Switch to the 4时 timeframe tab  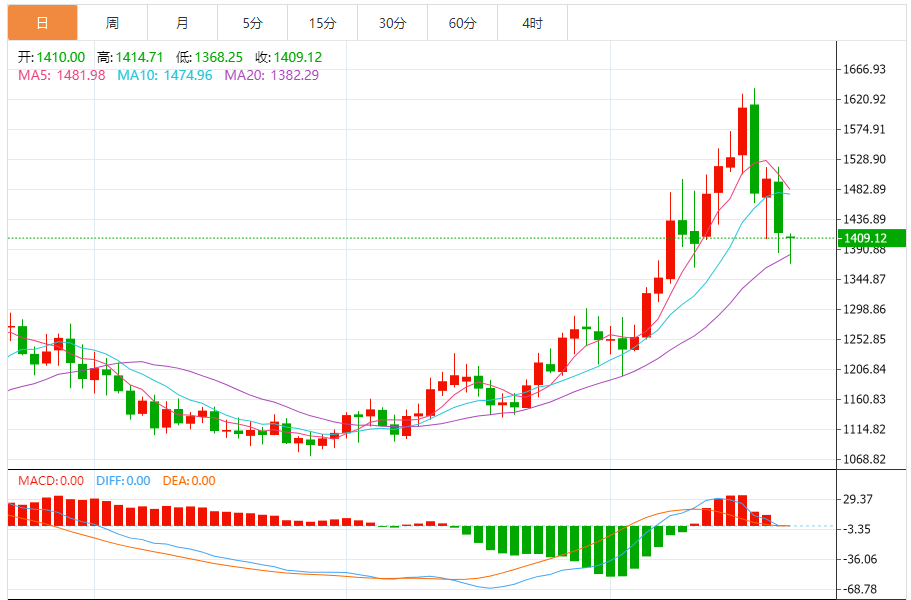point(532,23)
